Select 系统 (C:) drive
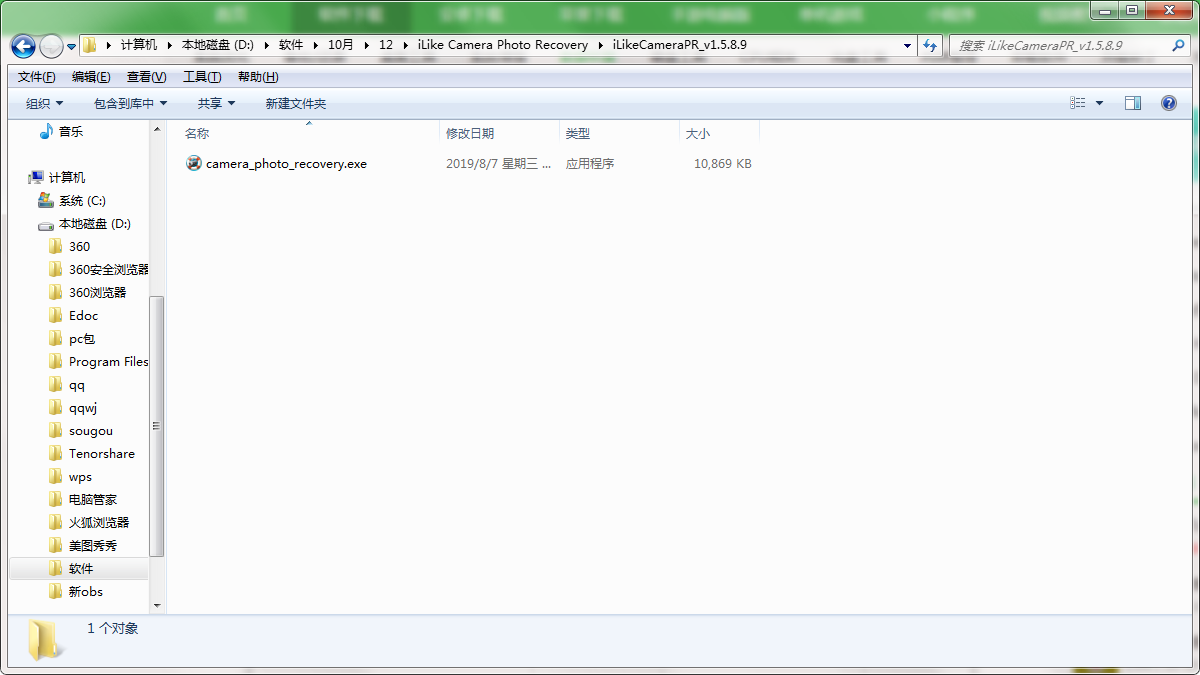Screen dimensions: 1200x675 point(82,200)
